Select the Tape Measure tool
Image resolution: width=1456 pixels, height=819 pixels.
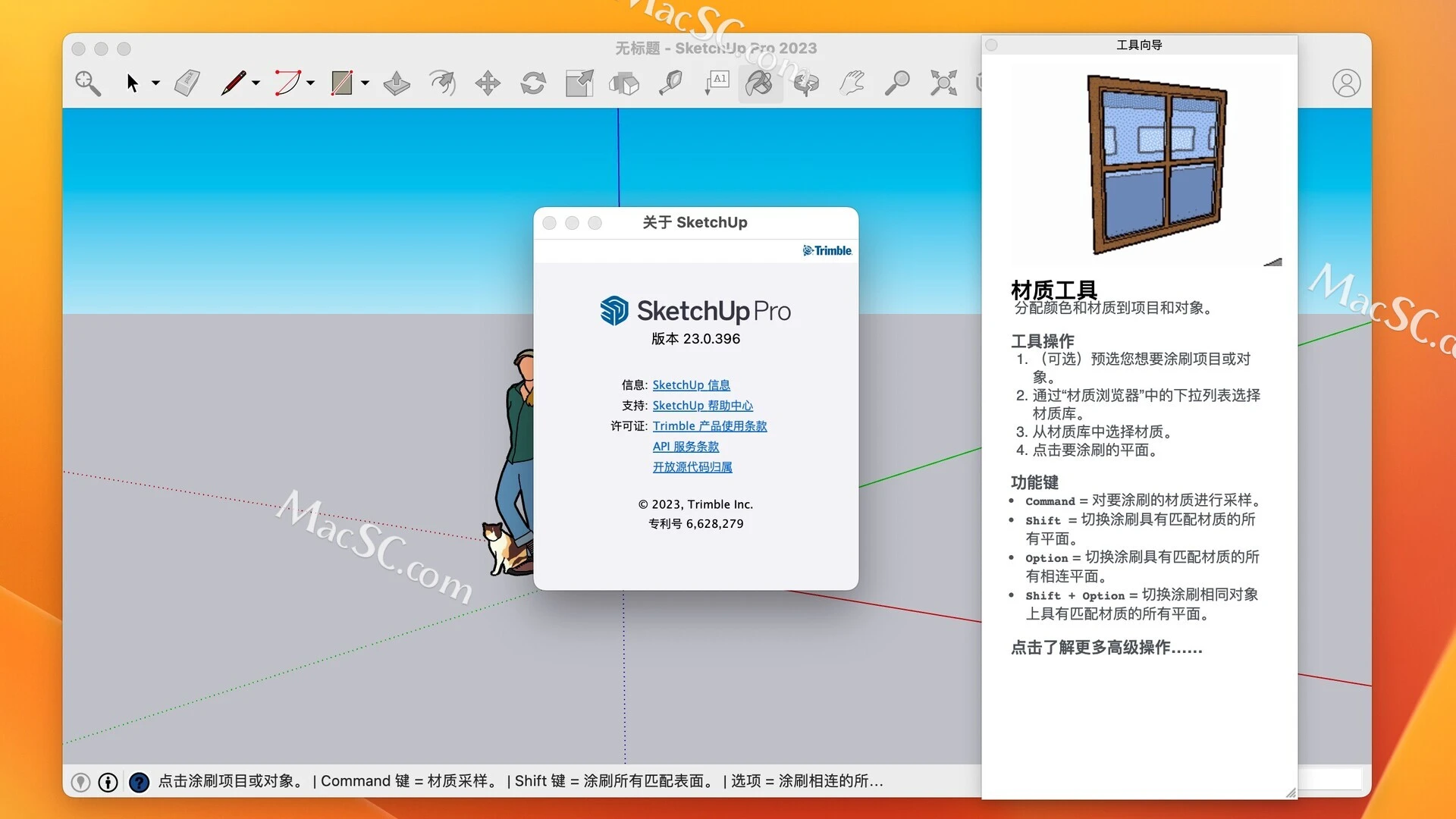click(670, 83)
